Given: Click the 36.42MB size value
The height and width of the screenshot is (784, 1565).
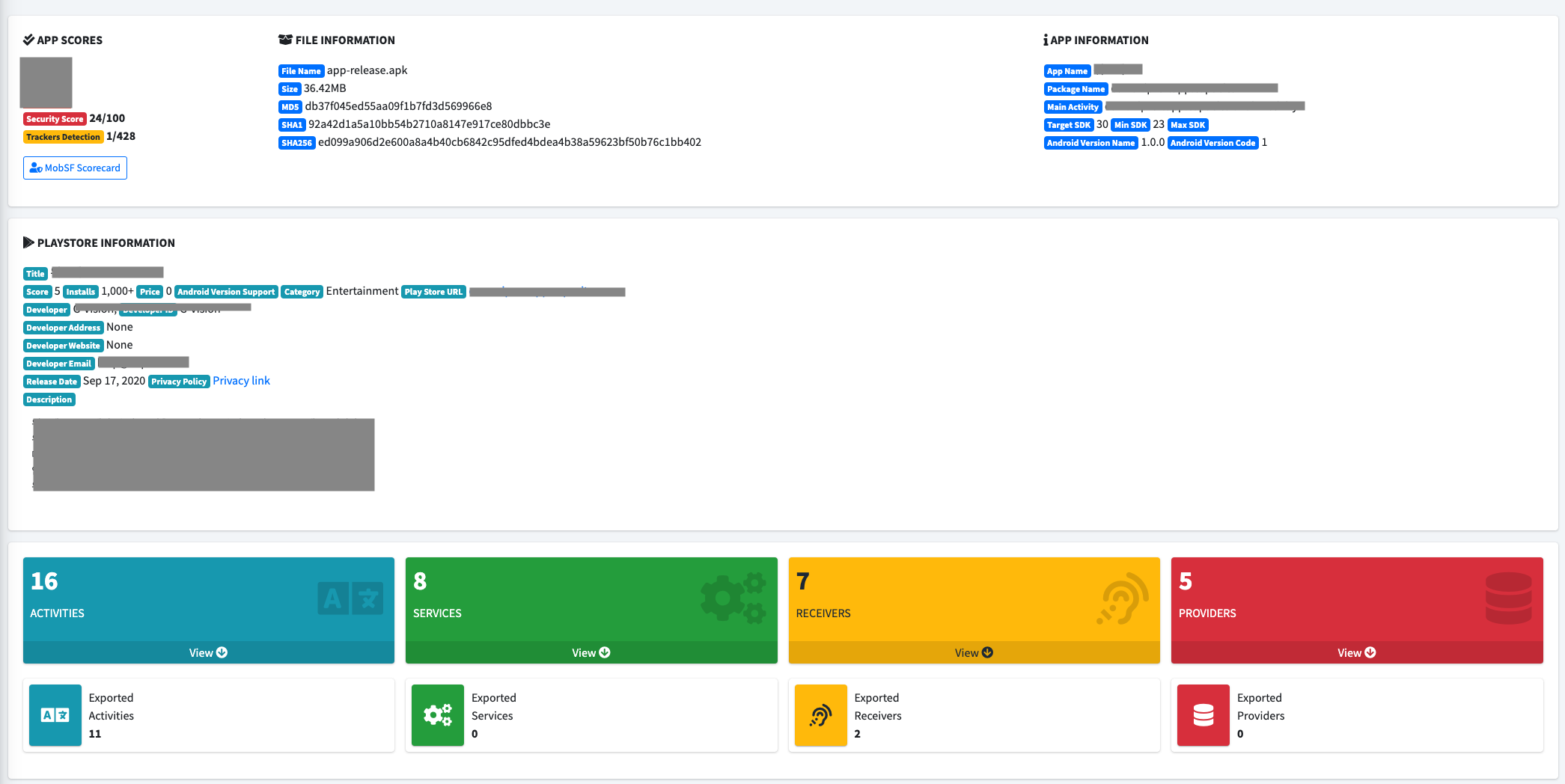Looking at the screenshot, I should point(325,88).
